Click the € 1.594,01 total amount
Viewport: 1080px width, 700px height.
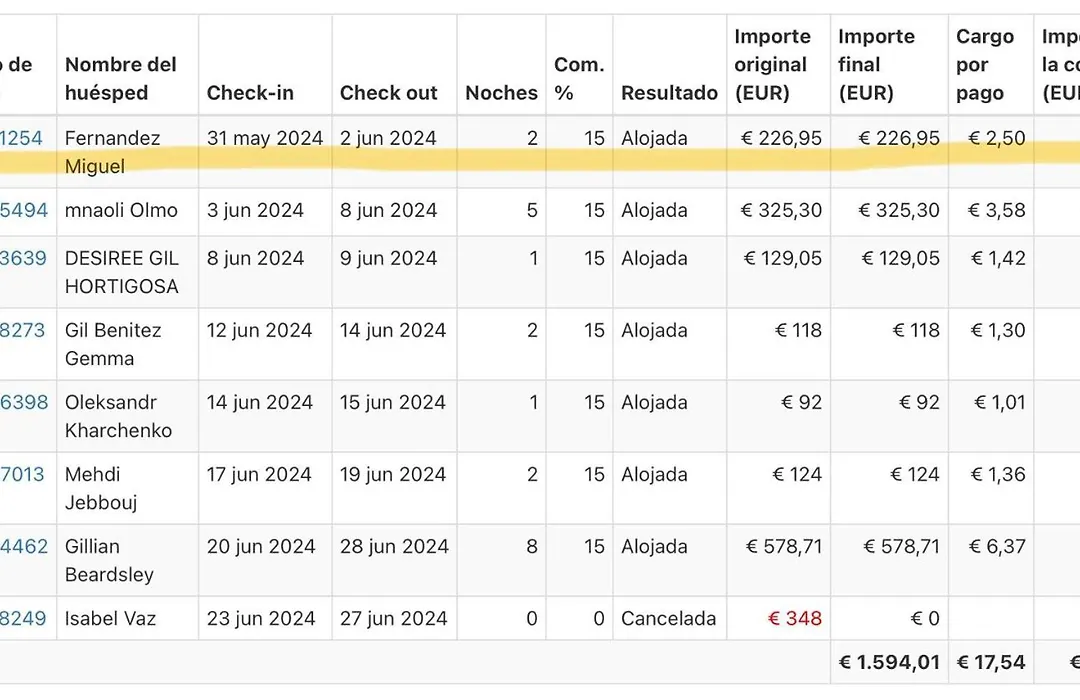(x=889, y=663)
